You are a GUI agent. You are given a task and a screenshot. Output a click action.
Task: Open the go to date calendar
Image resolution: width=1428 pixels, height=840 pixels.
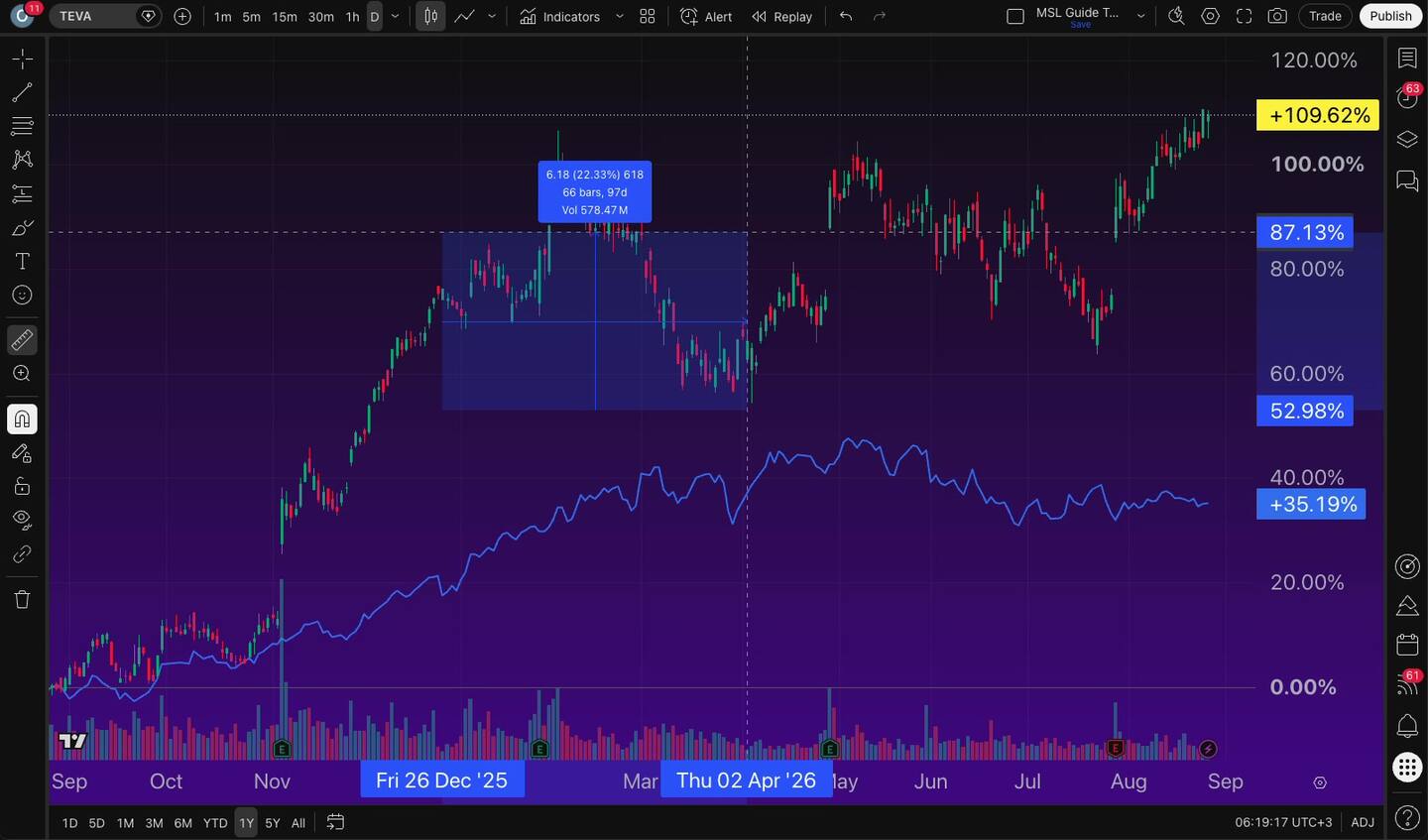click(x=335, y=822)
